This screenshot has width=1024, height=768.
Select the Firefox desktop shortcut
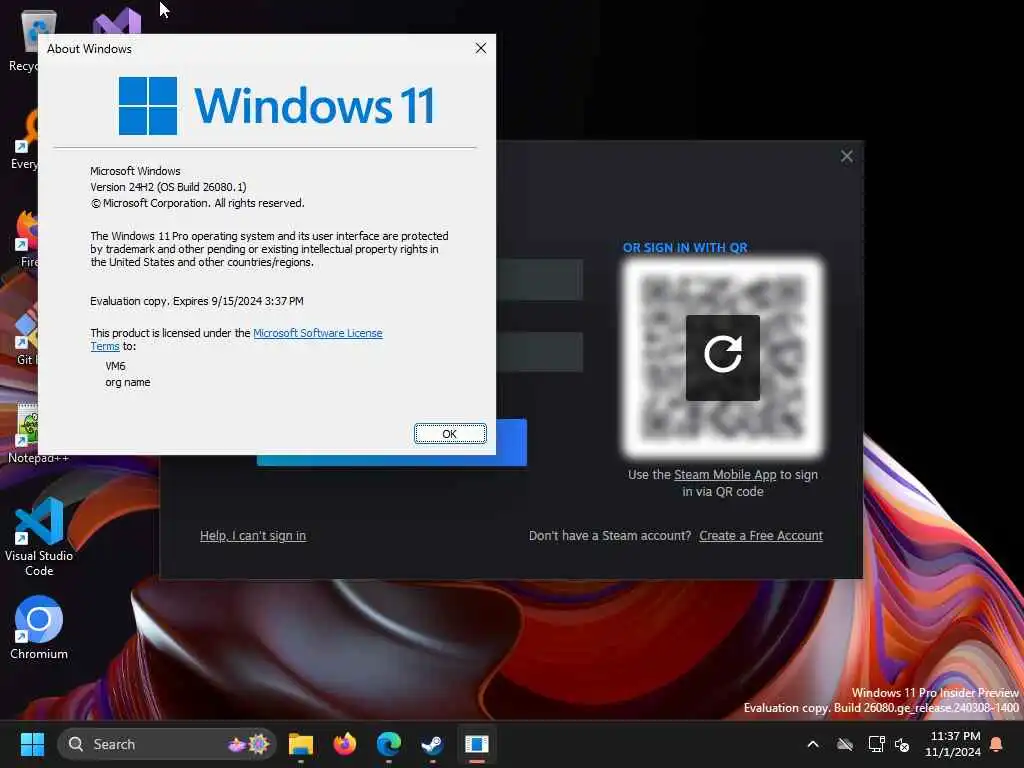(x=26, y=239)
